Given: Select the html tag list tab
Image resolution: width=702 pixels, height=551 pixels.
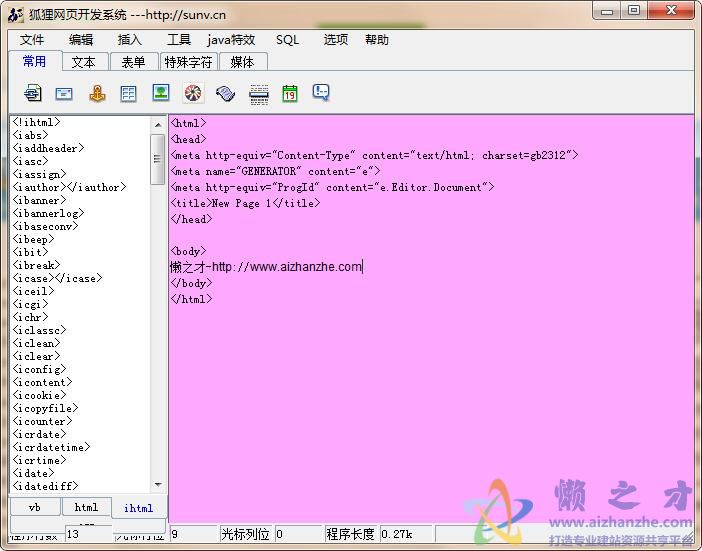Looking at the screenshot, I should click(x=86, y=507).
